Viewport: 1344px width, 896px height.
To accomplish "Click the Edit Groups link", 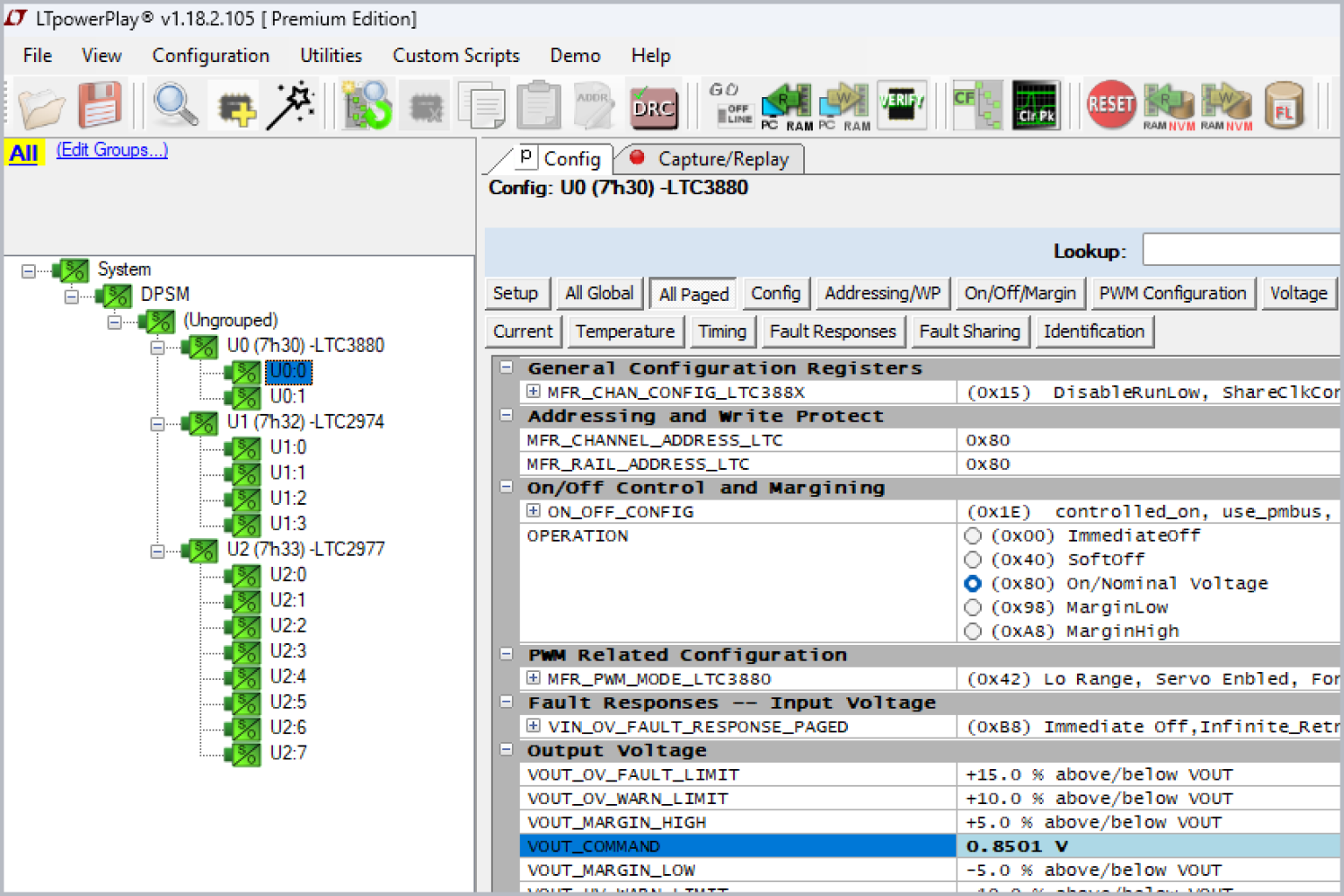I will 112,150.
